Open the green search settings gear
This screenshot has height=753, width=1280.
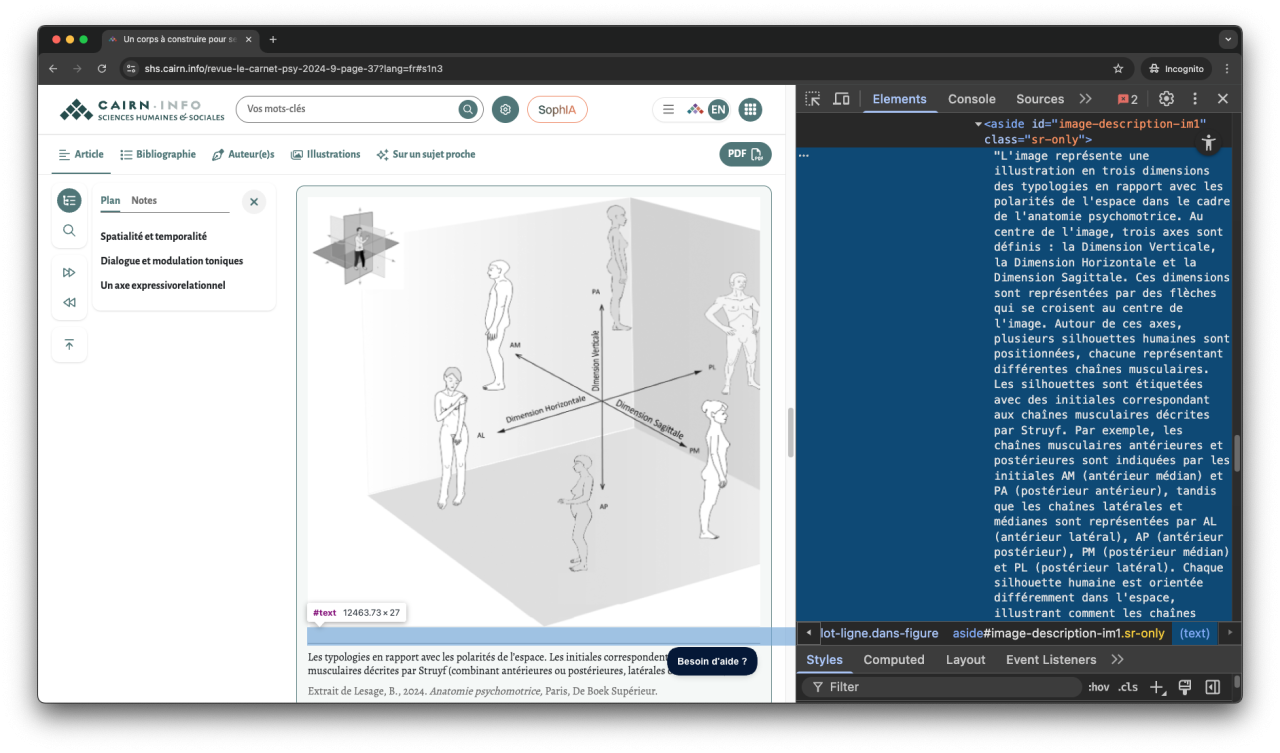point(505,109)
